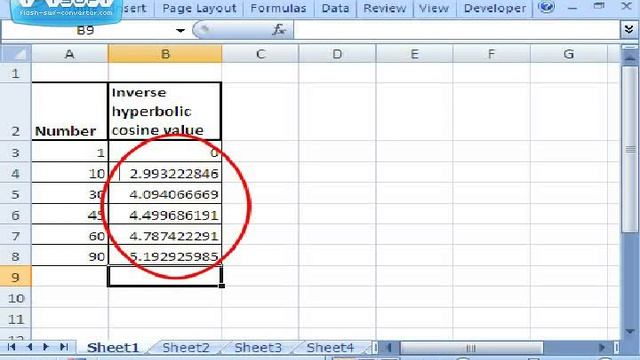
Task: Switch to the Sheet1 tab
Action: pos(113,347)
